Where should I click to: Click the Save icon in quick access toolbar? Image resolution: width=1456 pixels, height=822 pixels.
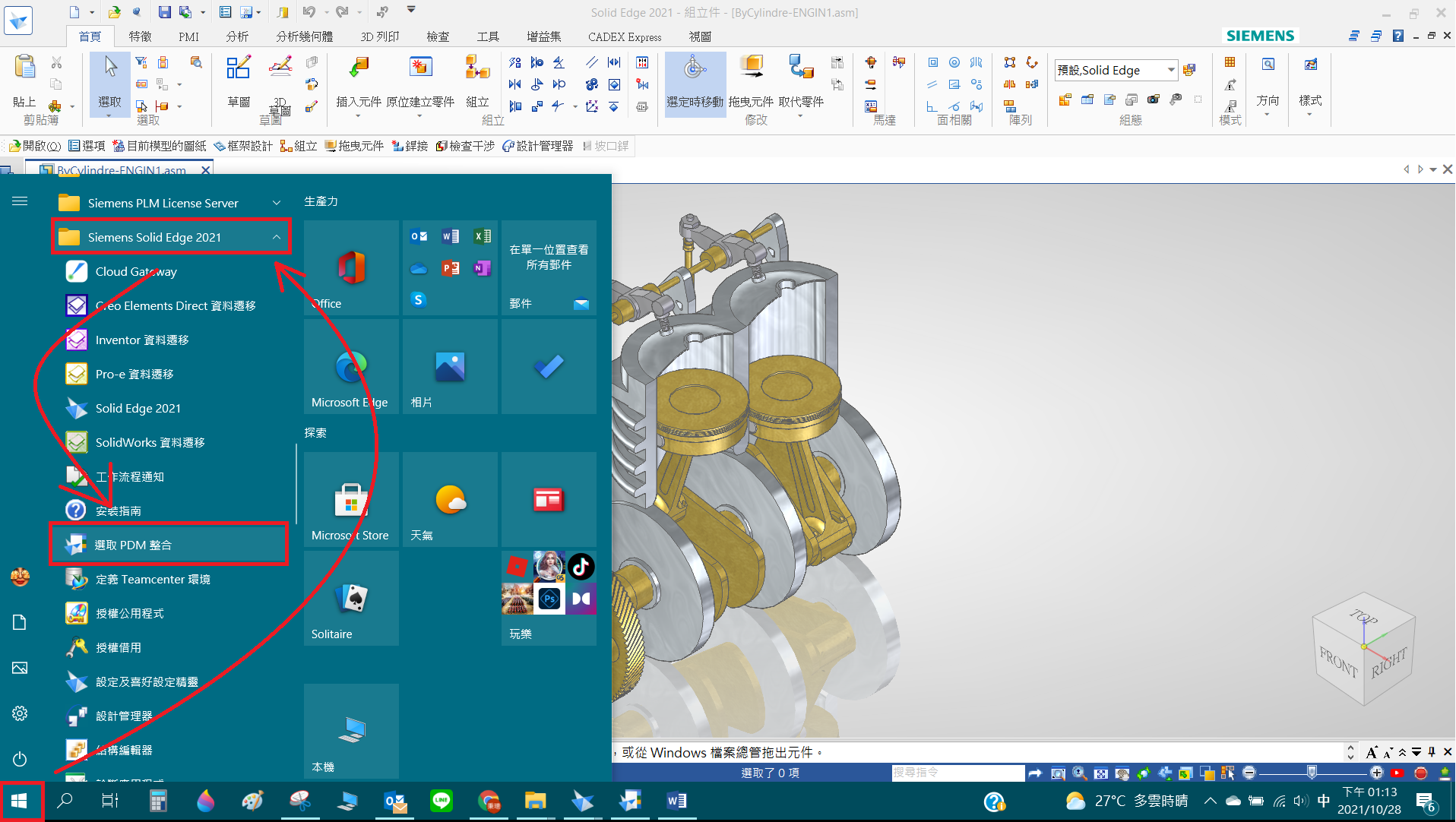164,12
